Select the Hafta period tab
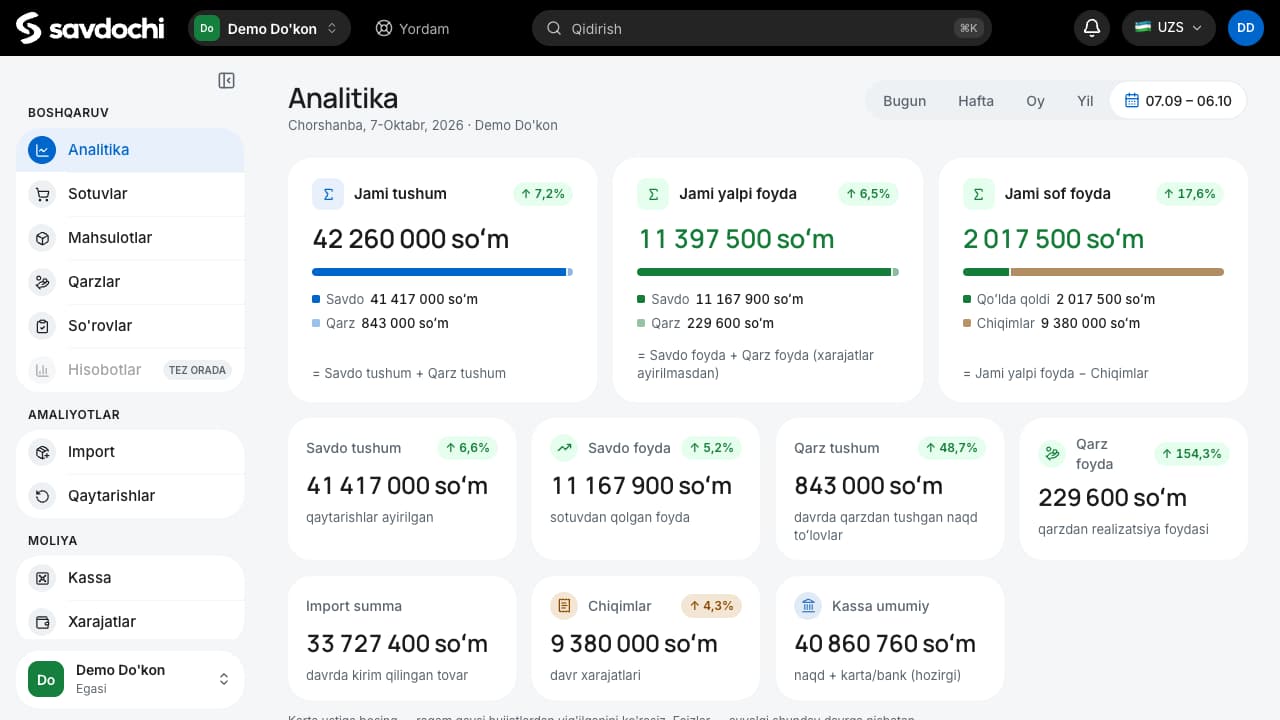 click(976, 101)
